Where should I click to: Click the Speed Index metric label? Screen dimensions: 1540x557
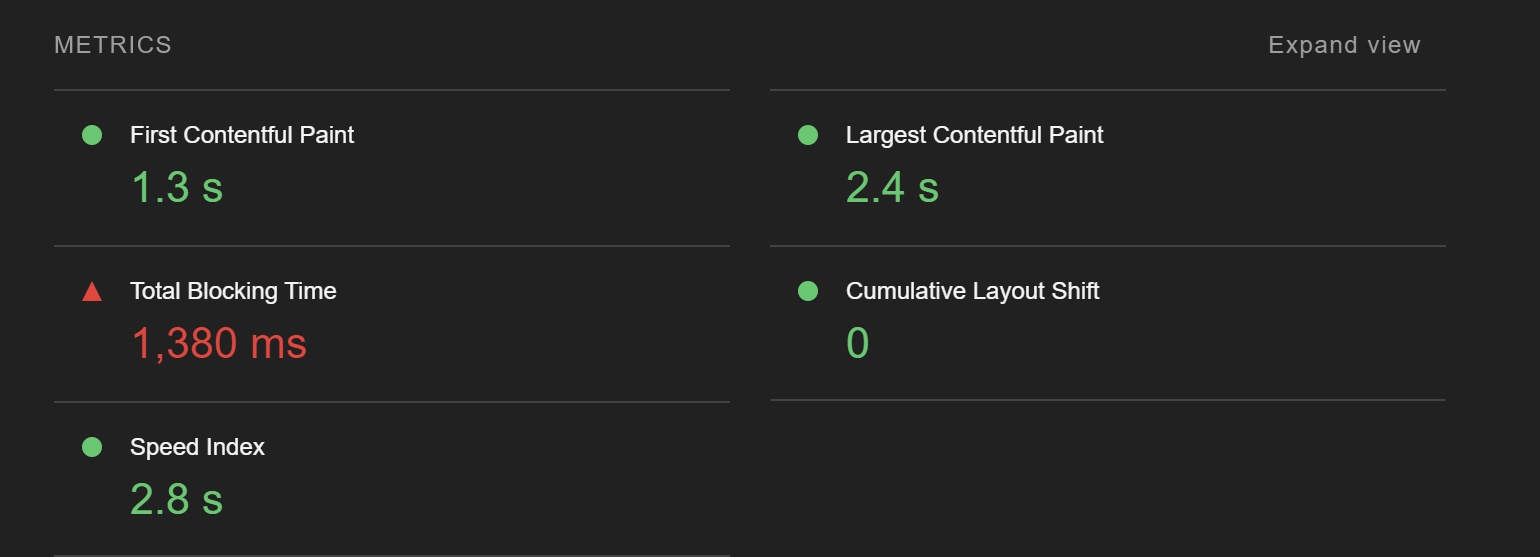[x=197, y=447]
